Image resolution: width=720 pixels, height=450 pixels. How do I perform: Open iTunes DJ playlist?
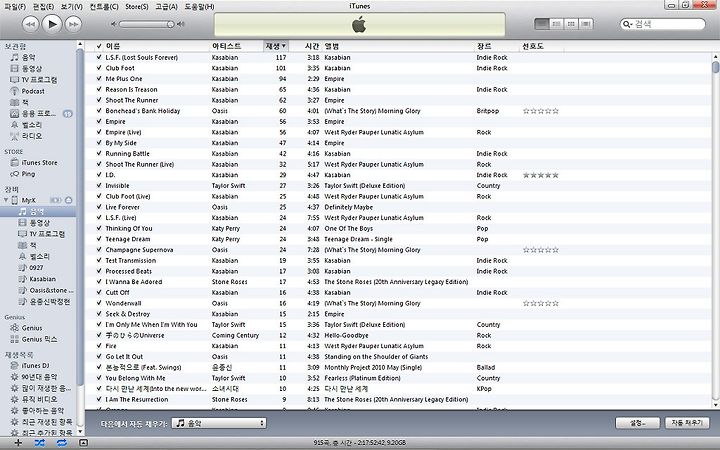point(35,366)
